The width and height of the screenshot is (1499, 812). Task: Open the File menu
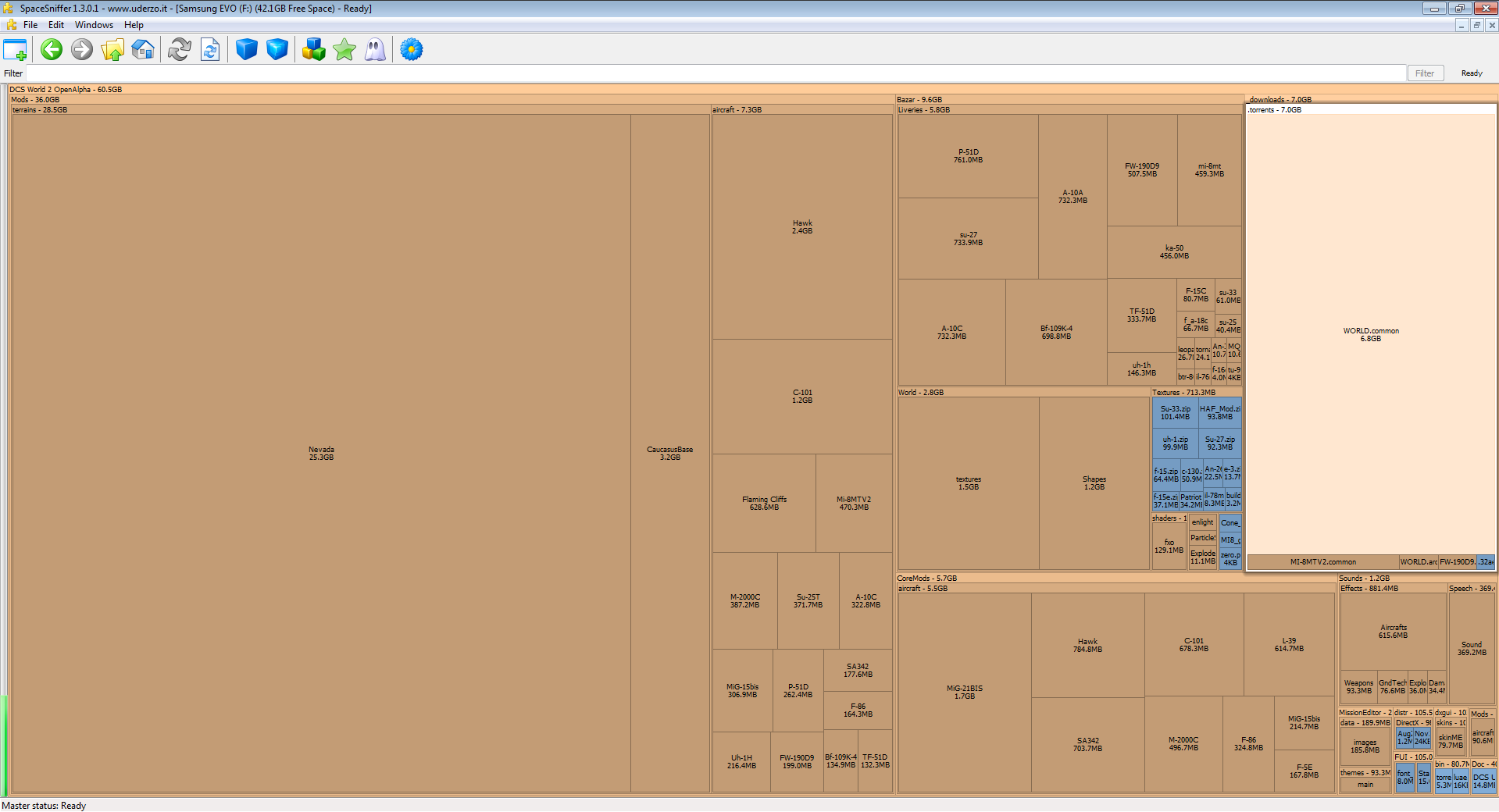pos(30,25)
